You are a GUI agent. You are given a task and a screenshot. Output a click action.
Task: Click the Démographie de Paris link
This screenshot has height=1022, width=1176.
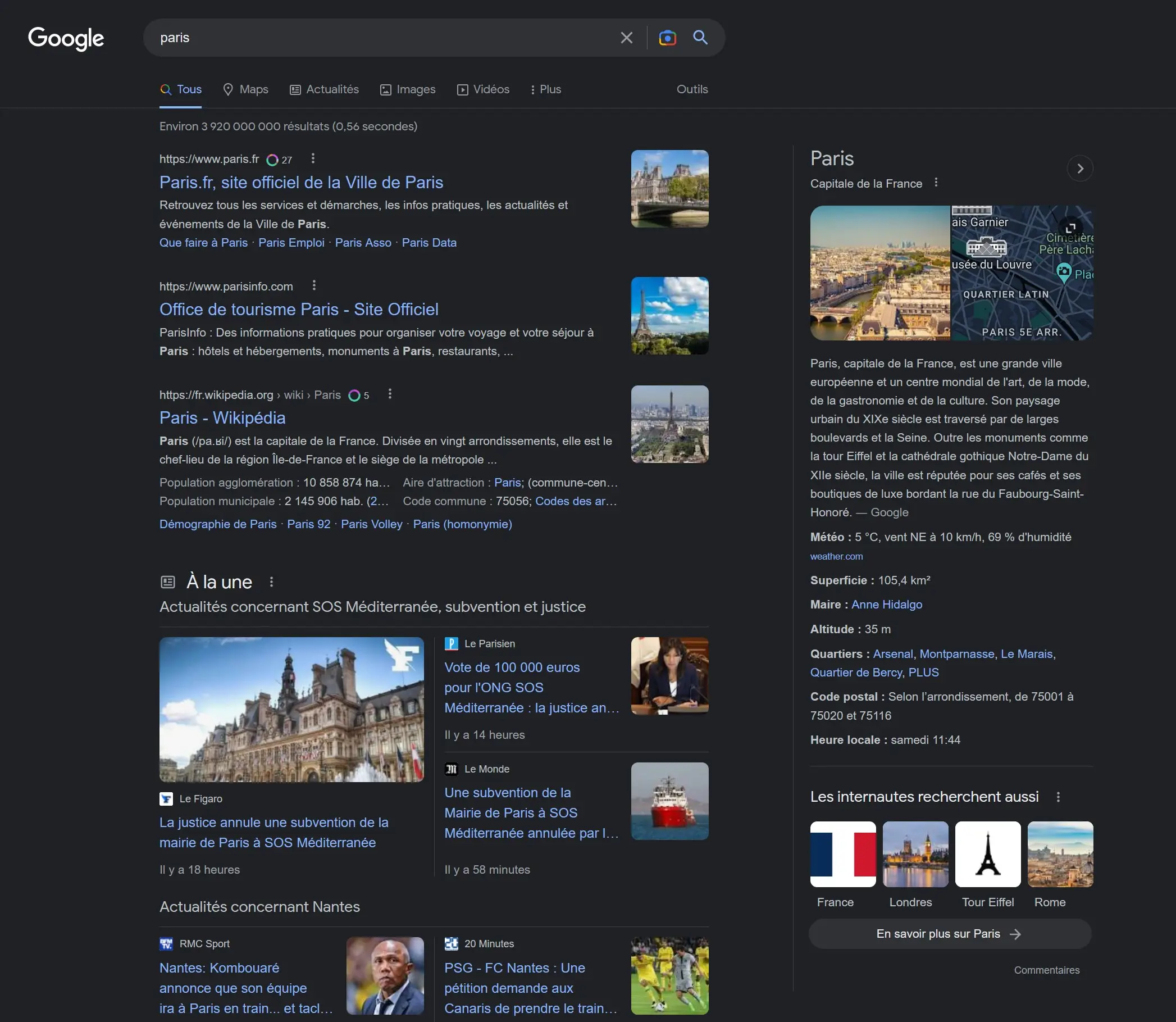click(x=218, y=524)
